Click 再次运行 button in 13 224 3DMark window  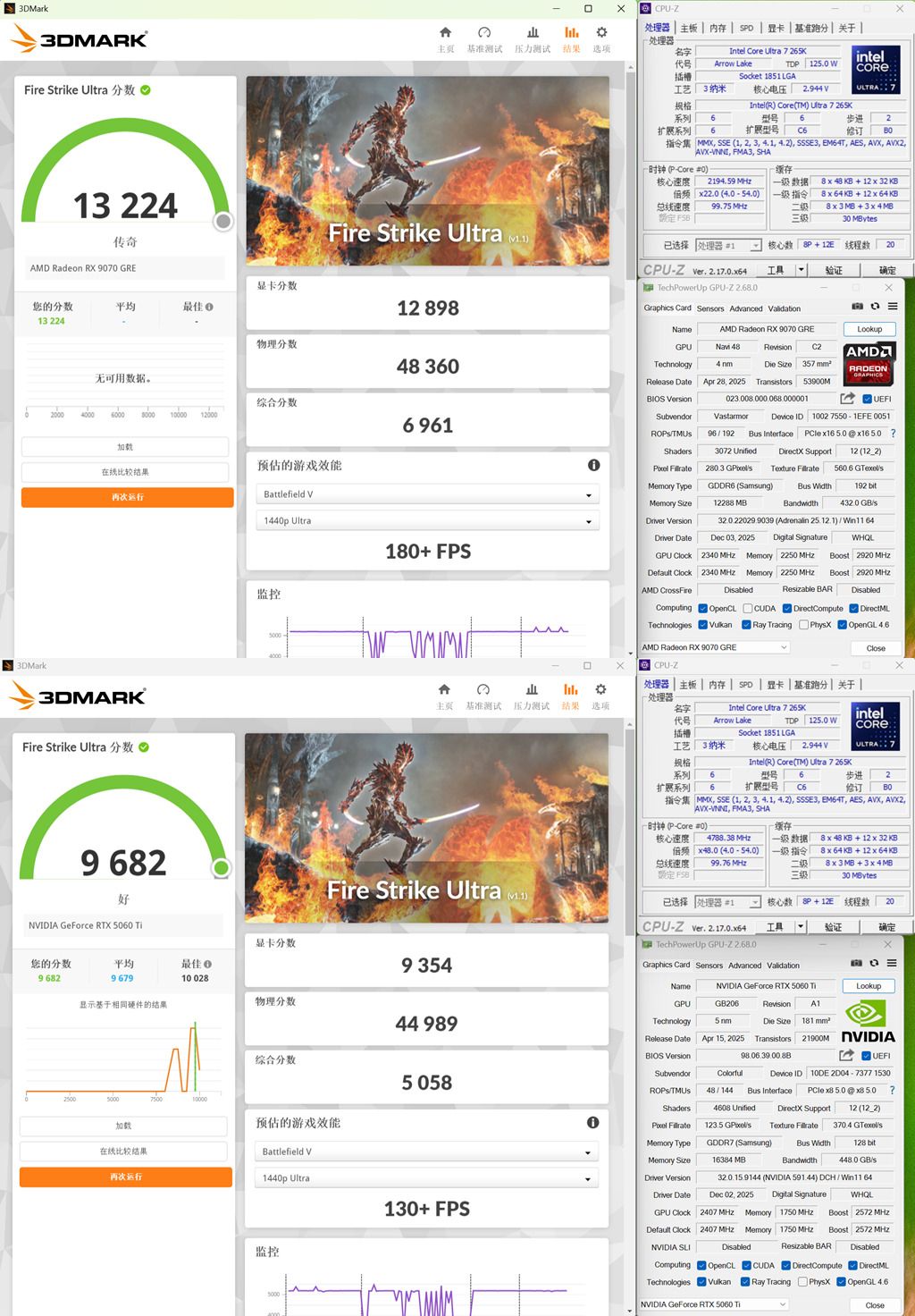[x=128, y=497]
